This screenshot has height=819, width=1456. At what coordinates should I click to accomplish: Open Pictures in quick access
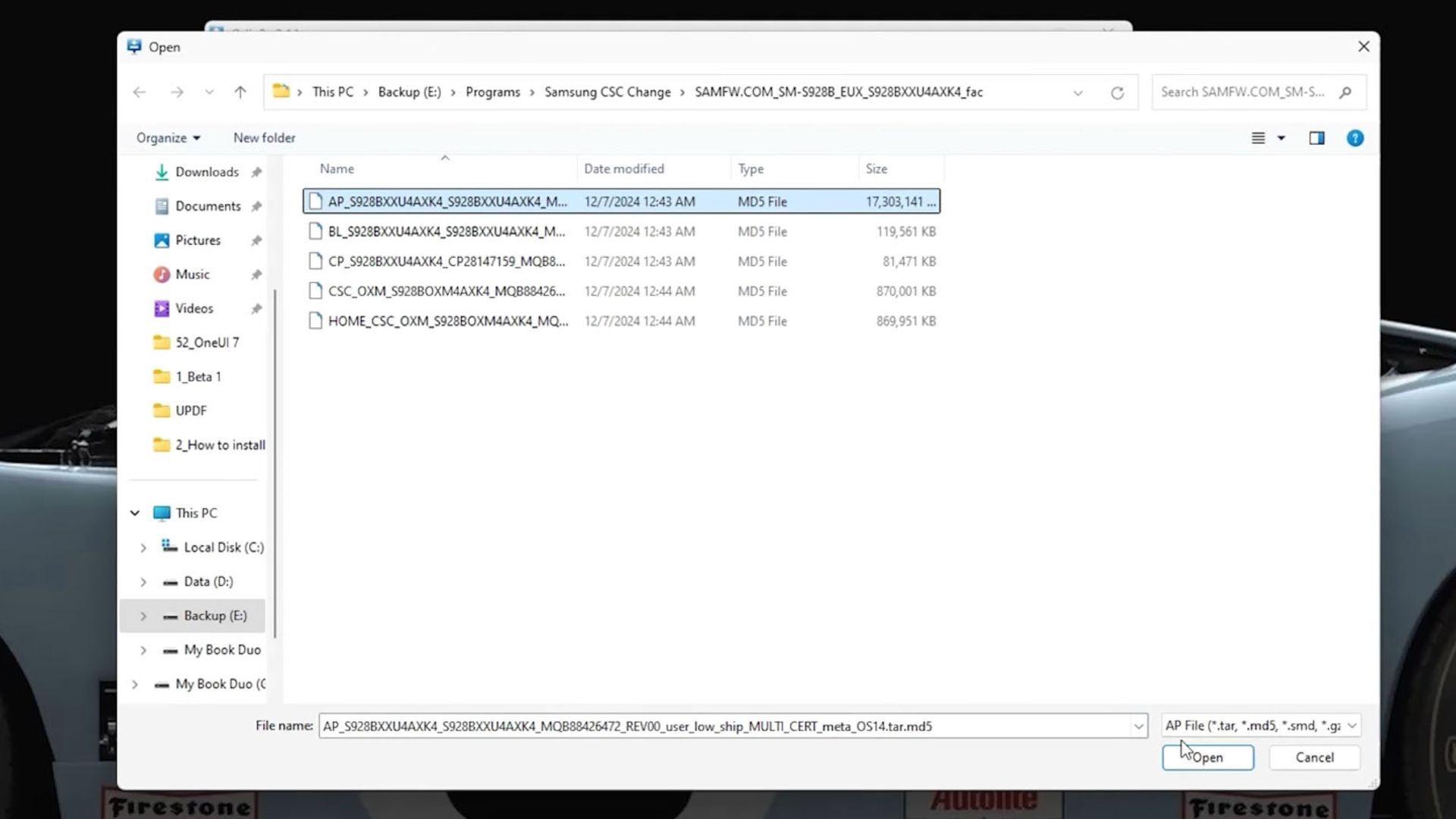[198, 240]
